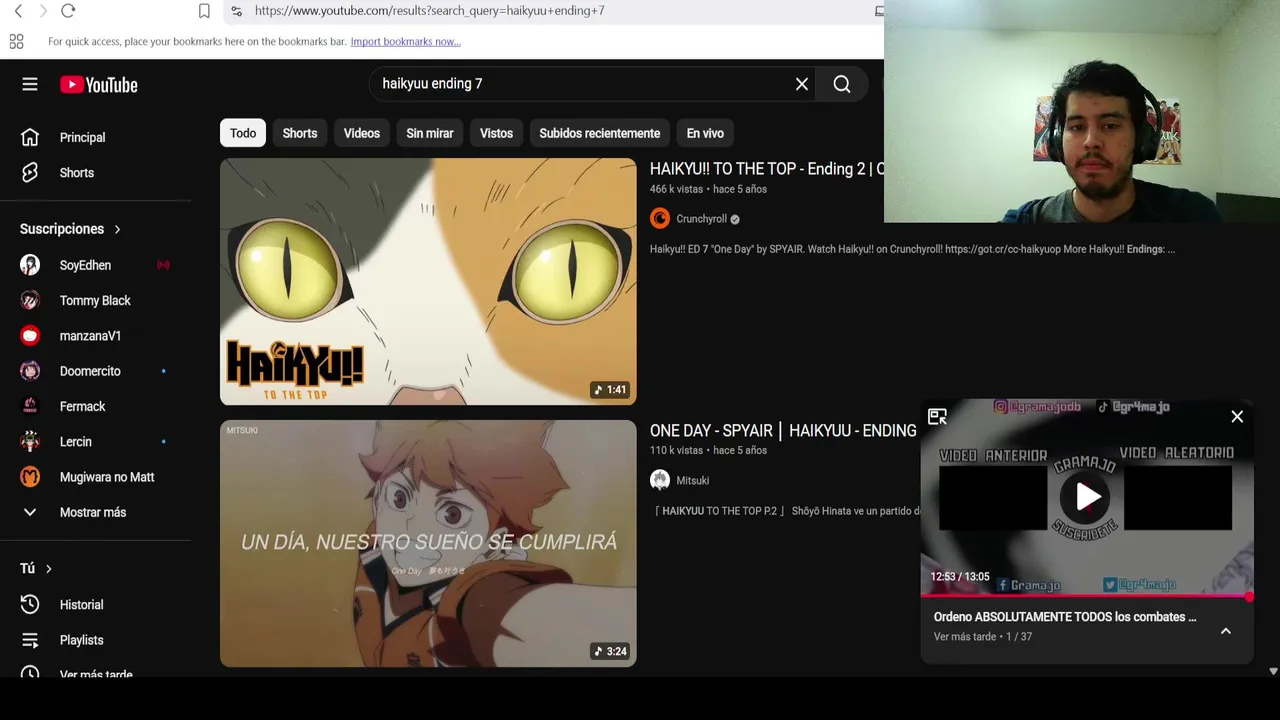This screenshot has height=720, width=1280.
Task: Select the Sin mirar filter chip
Action: [x=430, y=133]
